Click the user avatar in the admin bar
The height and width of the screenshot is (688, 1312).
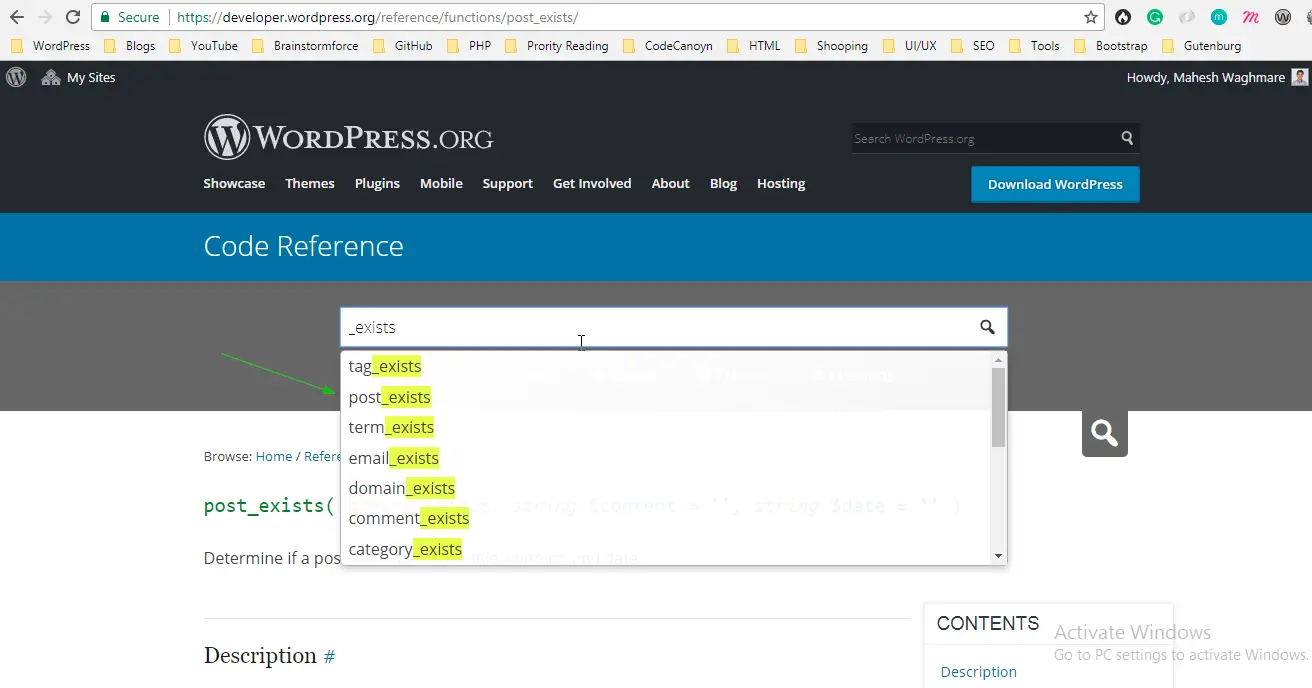[x=1299, y=77]
